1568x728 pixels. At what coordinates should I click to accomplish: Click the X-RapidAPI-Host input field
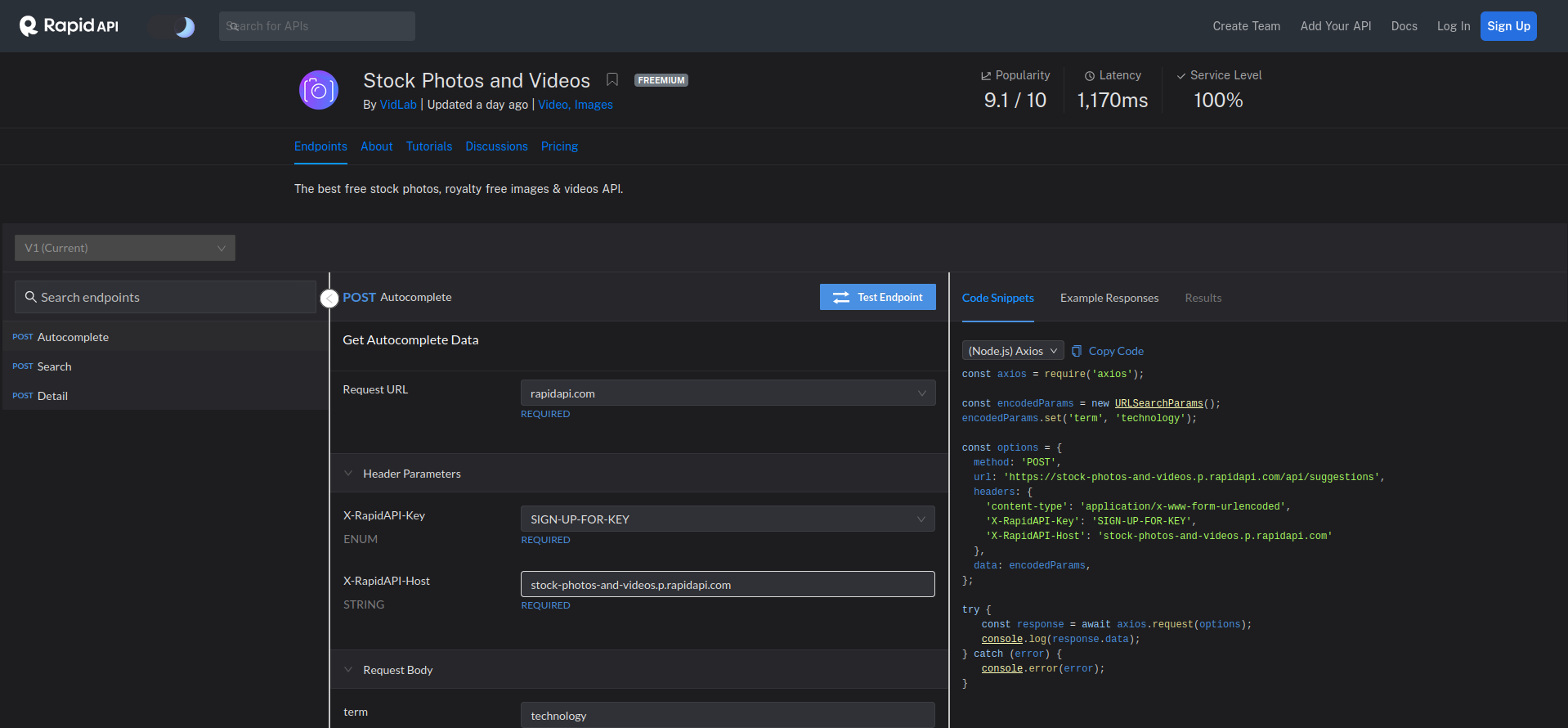[728, 584]
